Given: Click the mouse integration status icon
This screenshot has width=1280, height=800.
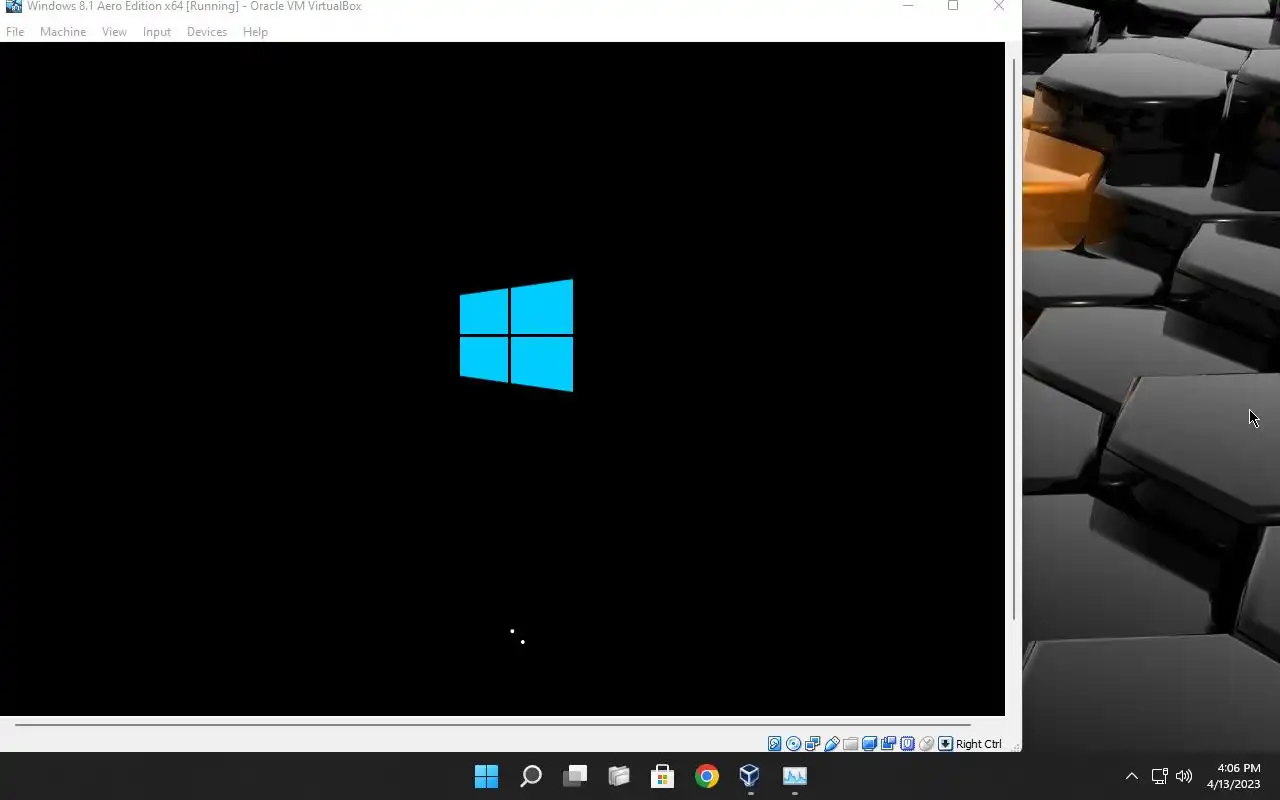Looking at the screenshot, I should (926, 744).
